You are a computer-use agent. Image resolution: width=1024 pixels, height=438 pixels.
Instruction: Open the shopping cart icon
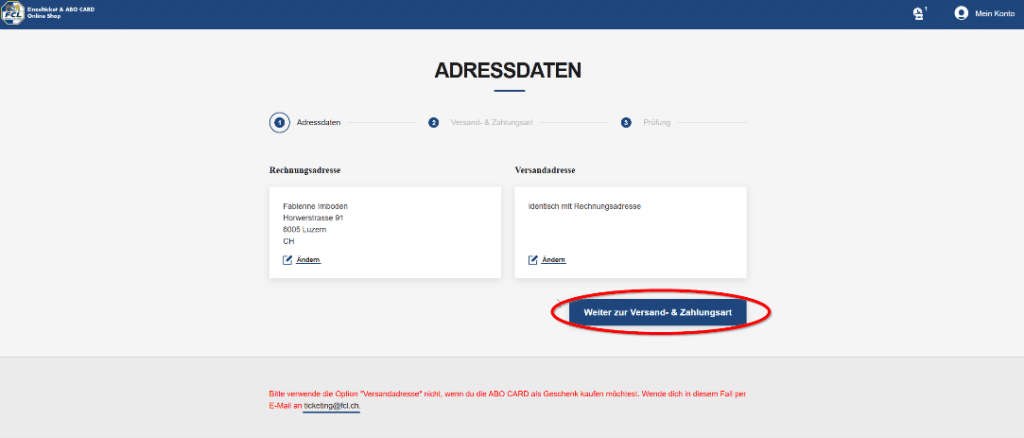click(x=918, y=13)
